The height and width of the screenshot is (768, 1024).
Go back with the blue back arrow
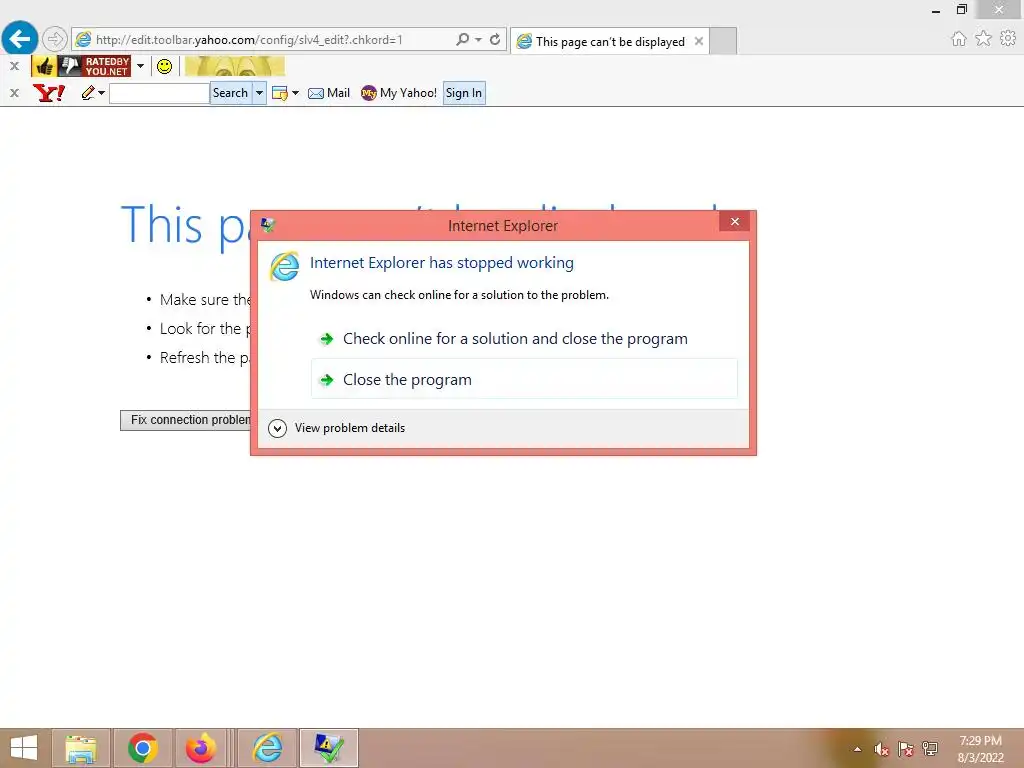(20, 39)
